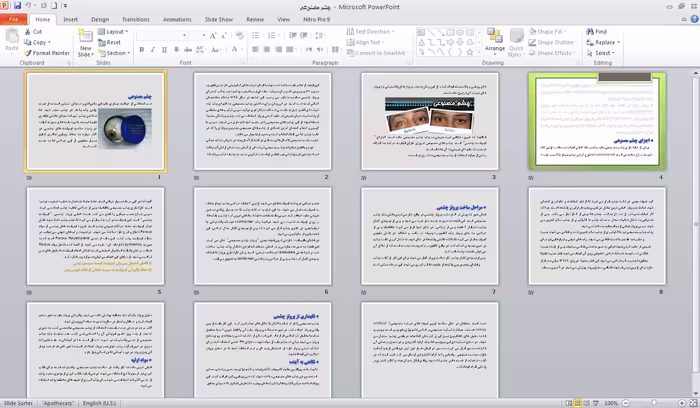Click Increase Font Size icon

point(213,35)
